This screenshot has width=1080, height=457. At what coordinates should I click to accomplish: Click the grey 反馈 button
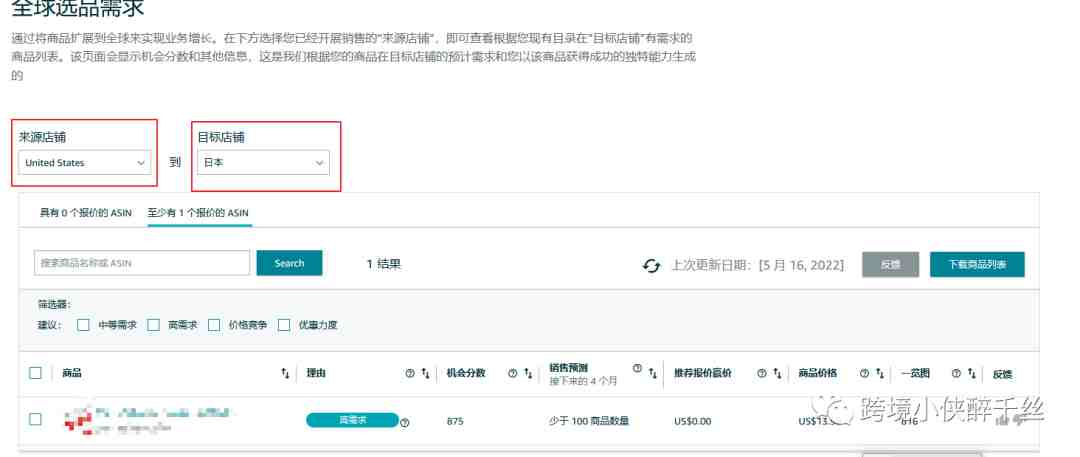click(x=891, y=265)
